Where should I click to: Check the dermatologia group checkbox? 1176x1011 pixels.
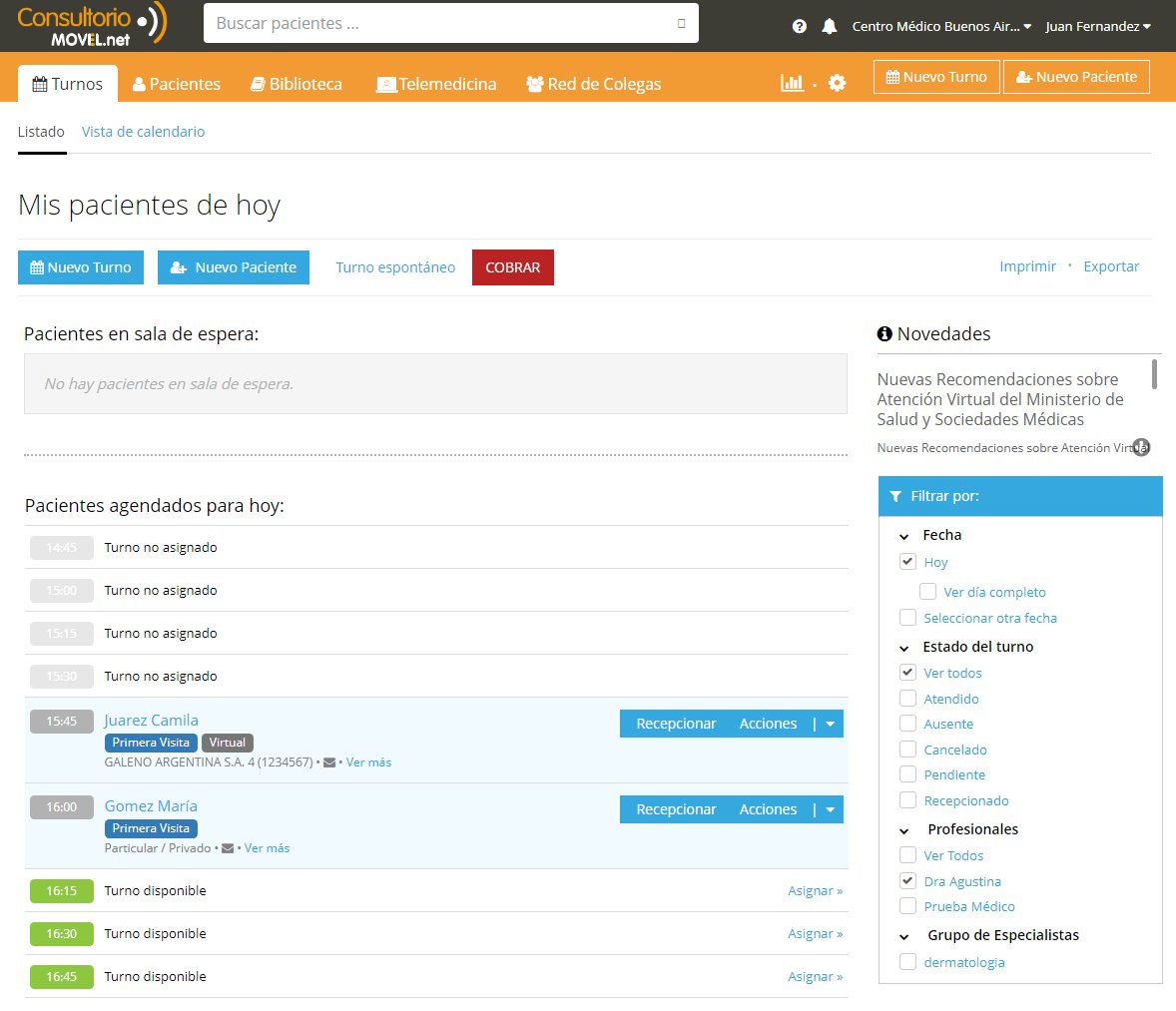(907, 961)
